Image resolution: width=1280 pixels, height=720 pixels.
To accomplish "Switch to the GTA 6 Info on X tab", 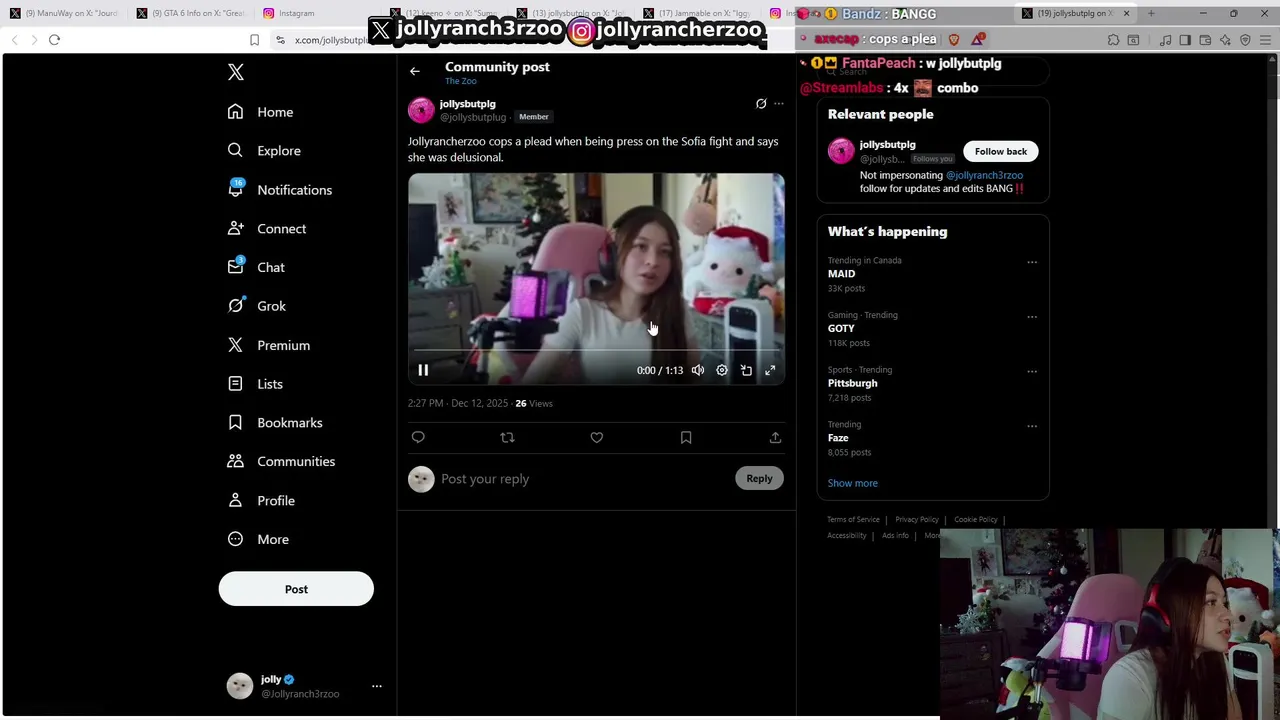I will 193,13.
